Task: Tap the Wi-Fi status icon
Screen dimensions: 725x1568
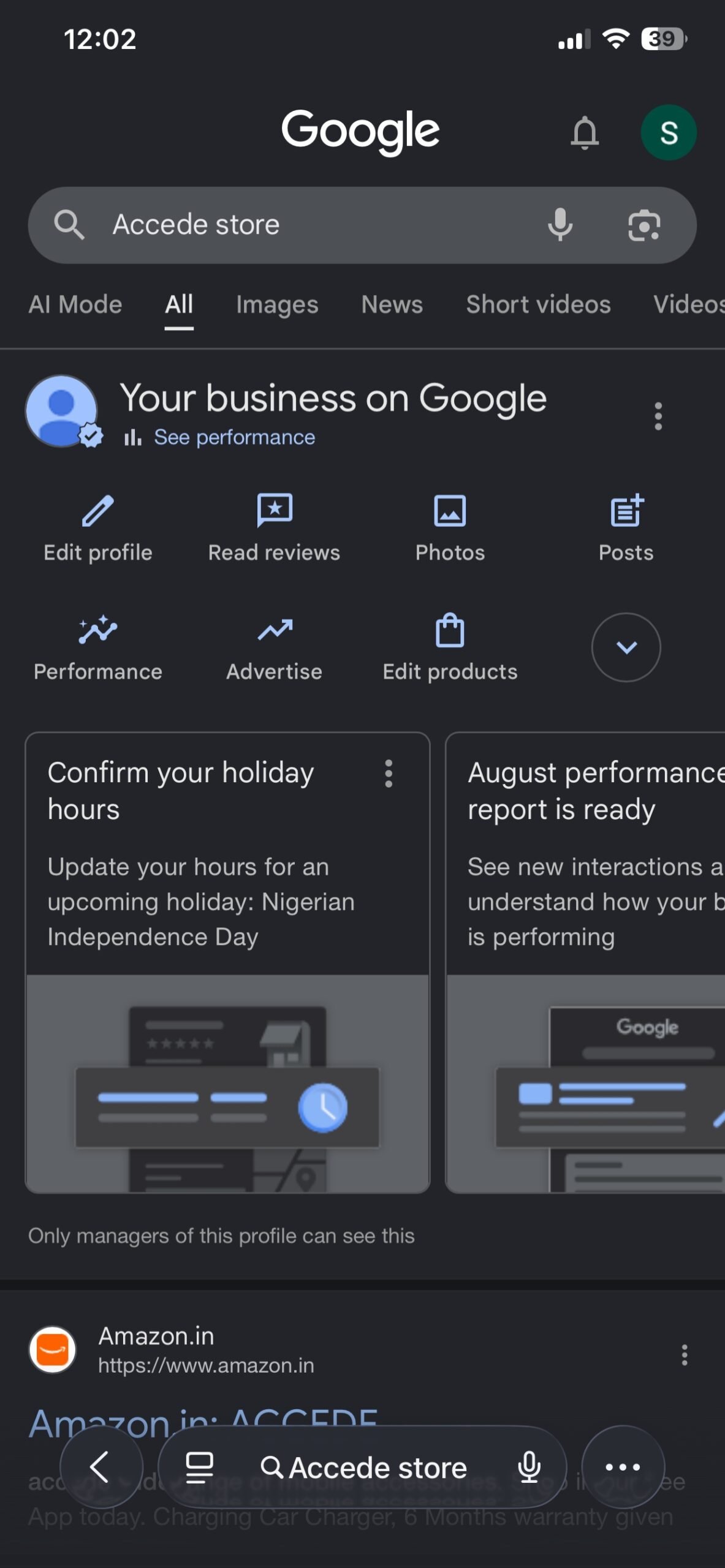Action: tap(616, 39)
